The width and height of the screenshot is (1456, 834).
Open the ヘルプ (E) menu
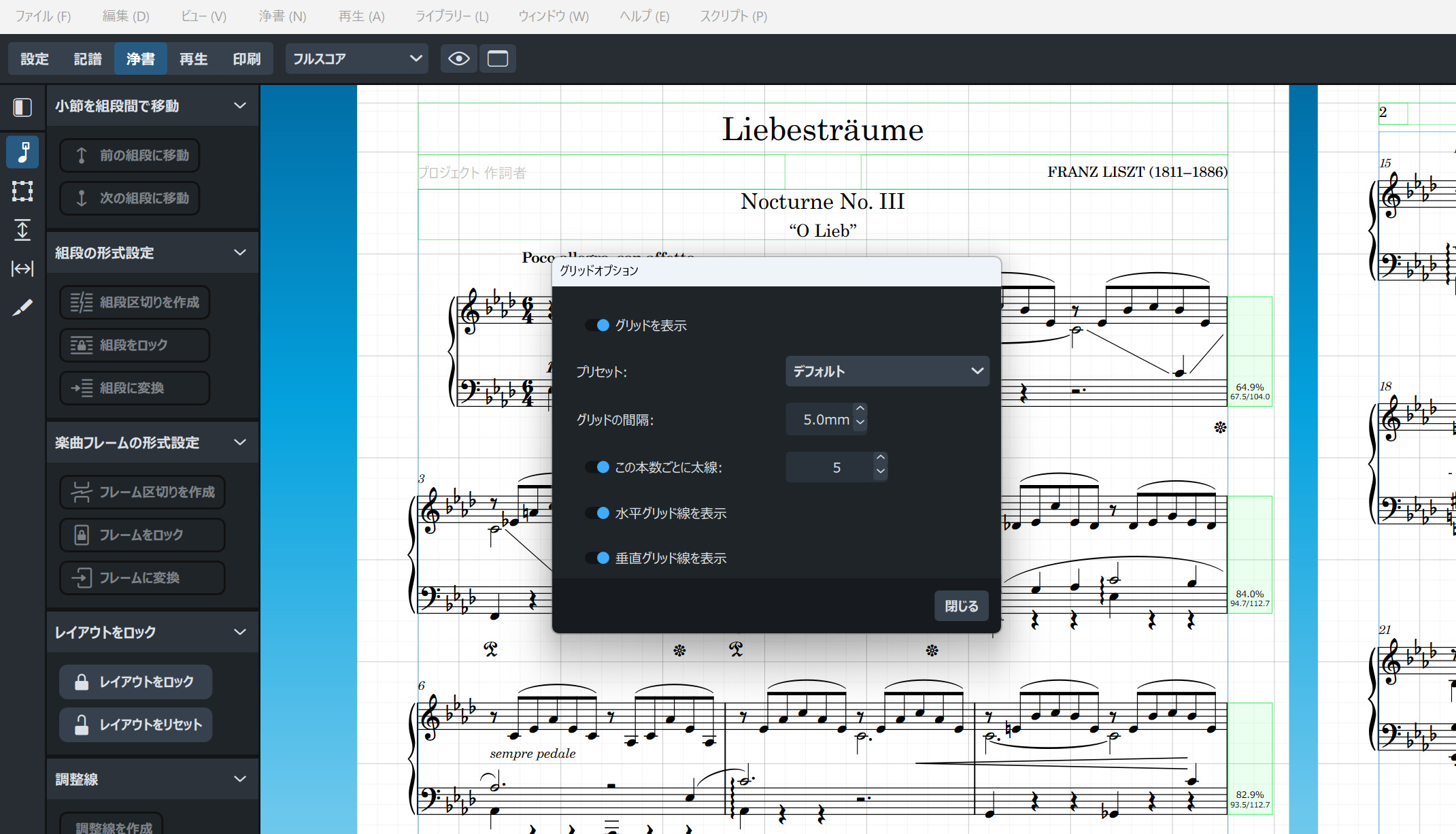pyautogui.click(x=645, y=16)
